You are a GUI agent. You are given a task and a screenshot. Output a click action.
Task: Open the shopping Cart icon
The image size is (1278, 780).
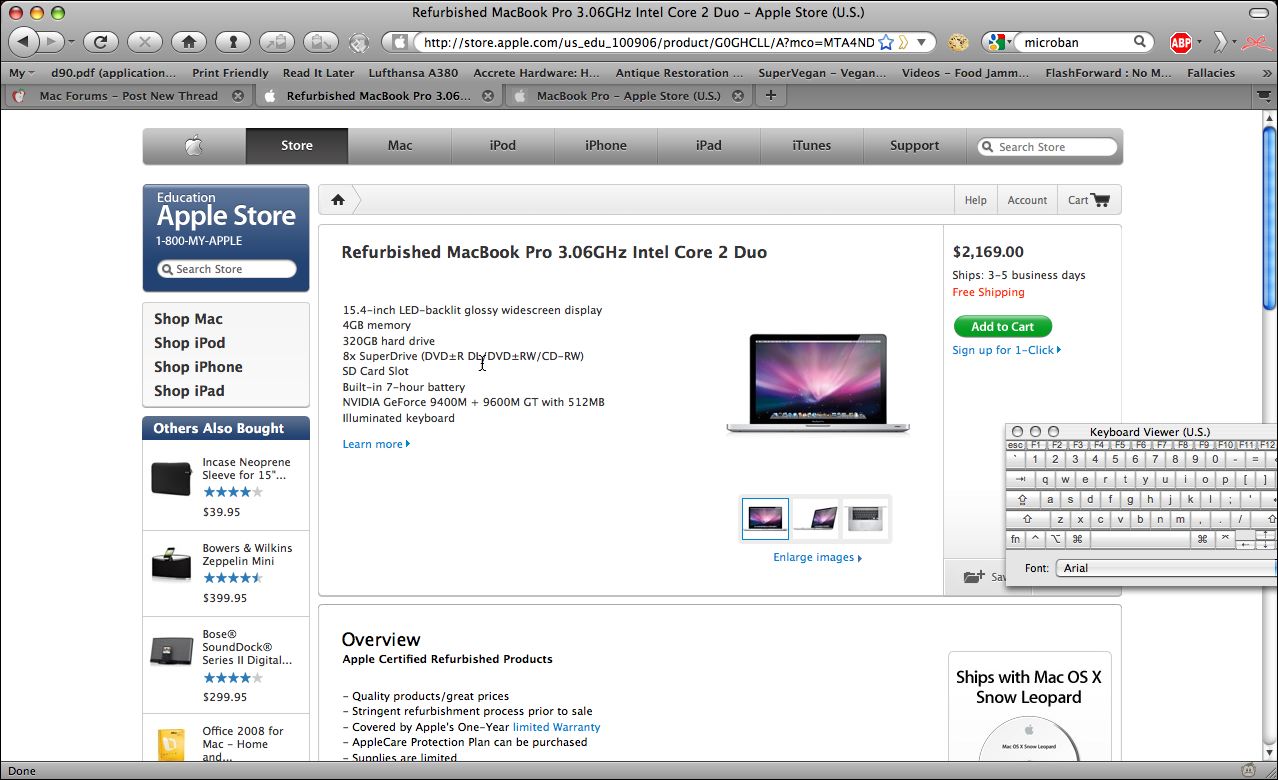pos(1101,200)
